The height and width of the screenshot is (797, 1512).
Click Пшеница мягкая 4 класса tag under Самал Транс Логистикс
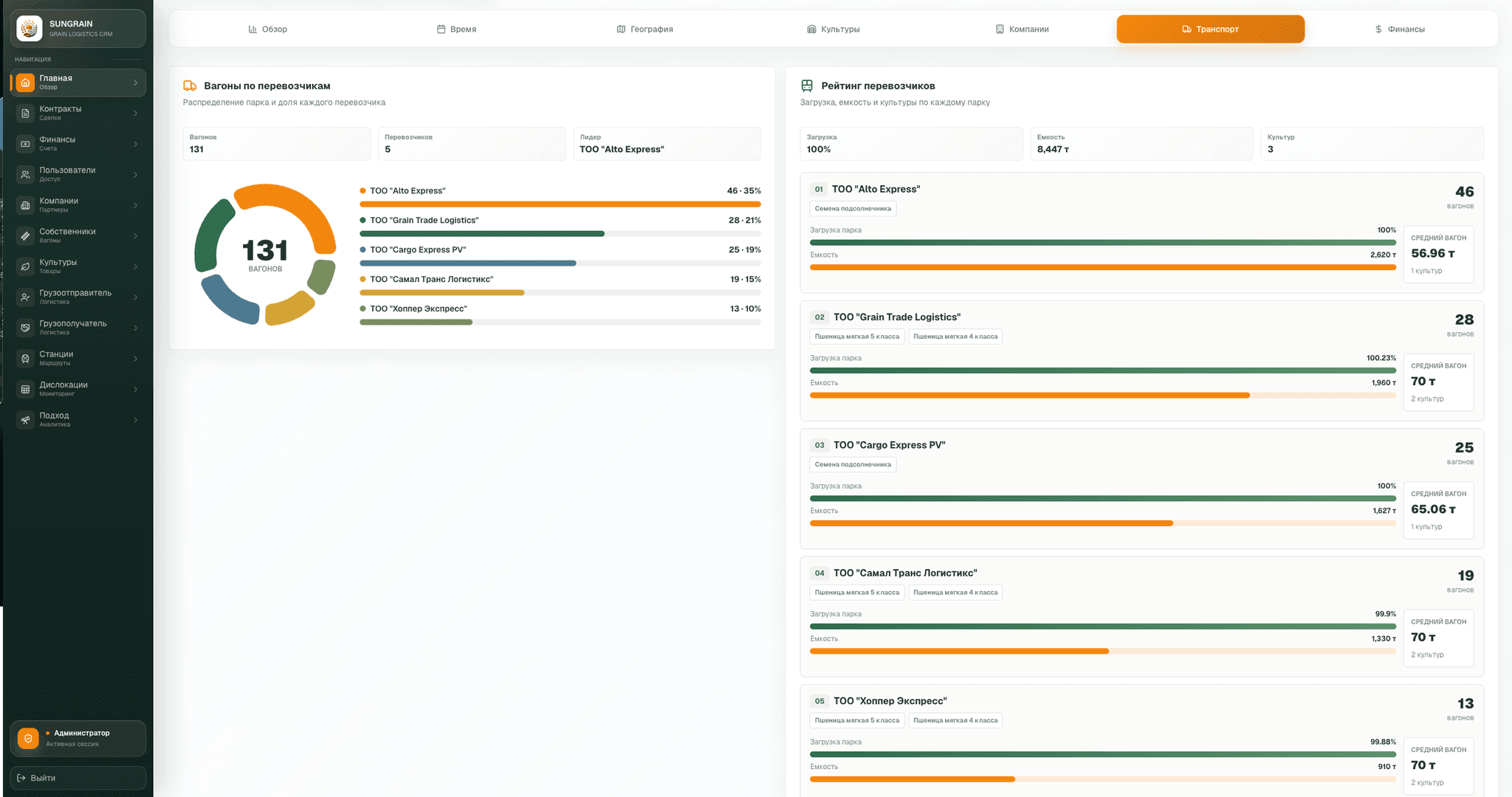coord(955,593)
